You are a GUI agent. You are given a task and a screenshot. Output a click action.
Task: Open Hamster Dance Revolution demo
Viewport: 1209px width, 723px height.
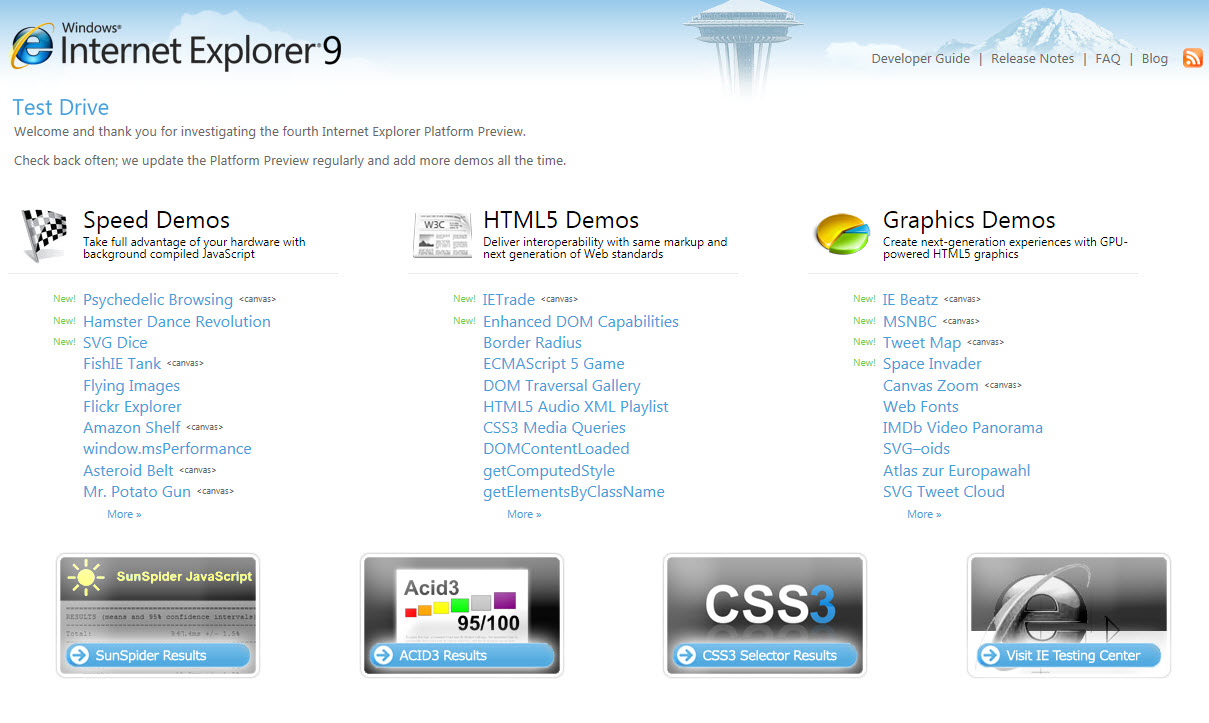177,321
